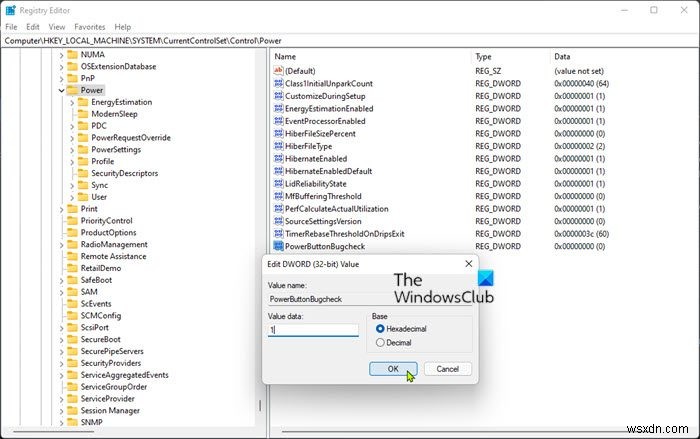Click the Registry Editor app icon in title bar
This screenshot has height=439, width=700.
click(10, 10)
